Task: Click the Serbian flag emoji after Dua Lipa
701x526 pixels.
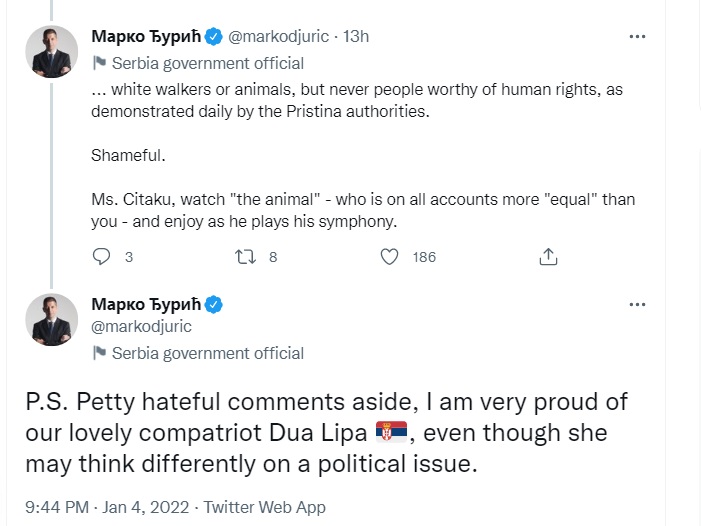Action: coord(391,433)
